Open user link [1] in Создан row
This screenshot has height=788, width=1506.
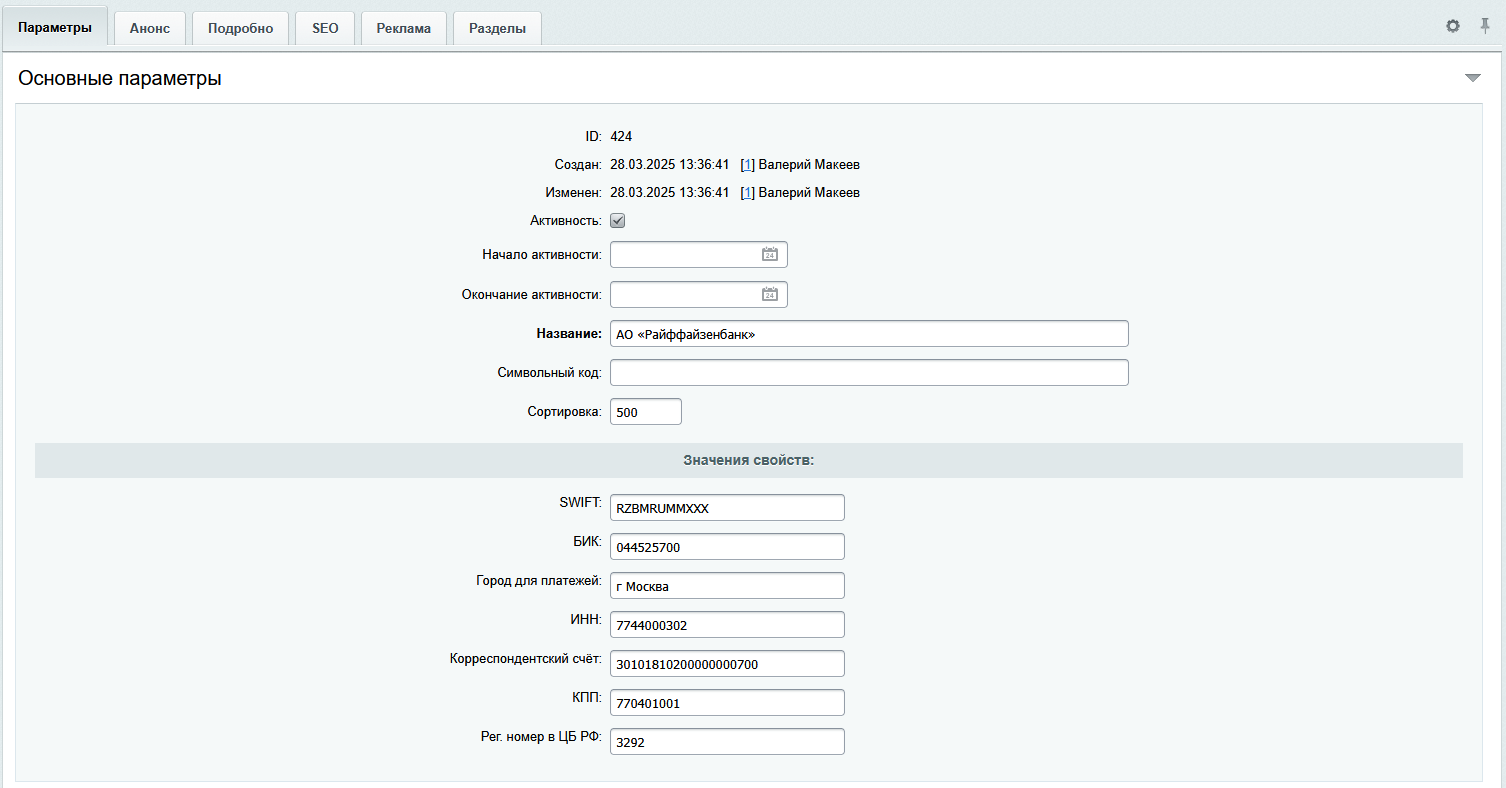click(x=747, y=164)
